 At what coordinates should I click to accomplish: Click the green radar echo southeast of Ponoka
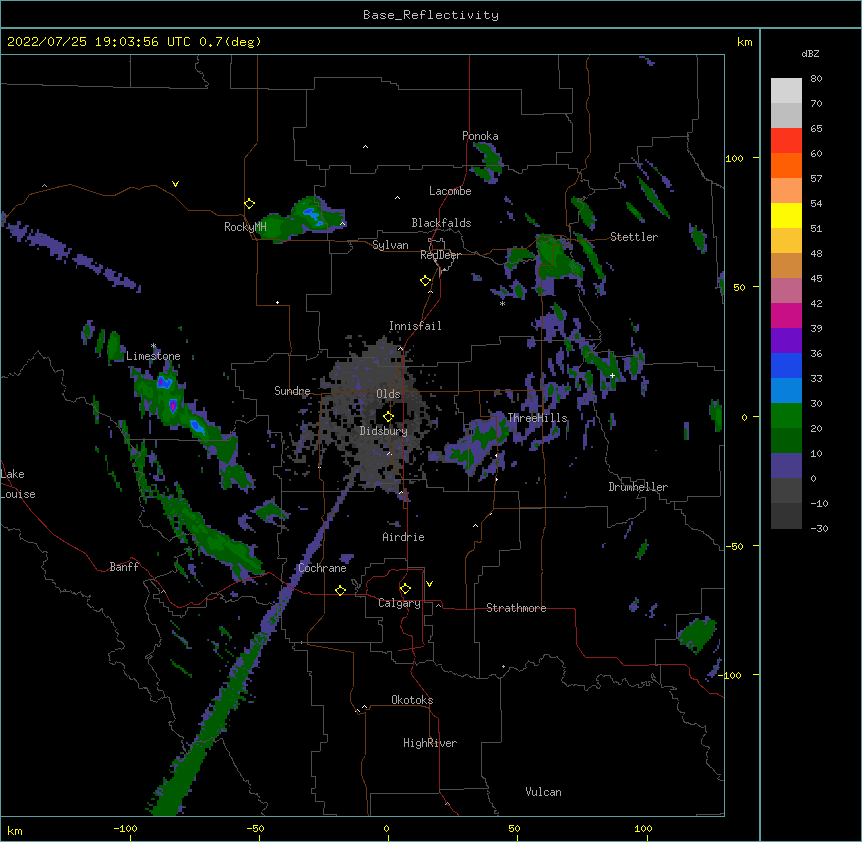click(x=488, y=160)
